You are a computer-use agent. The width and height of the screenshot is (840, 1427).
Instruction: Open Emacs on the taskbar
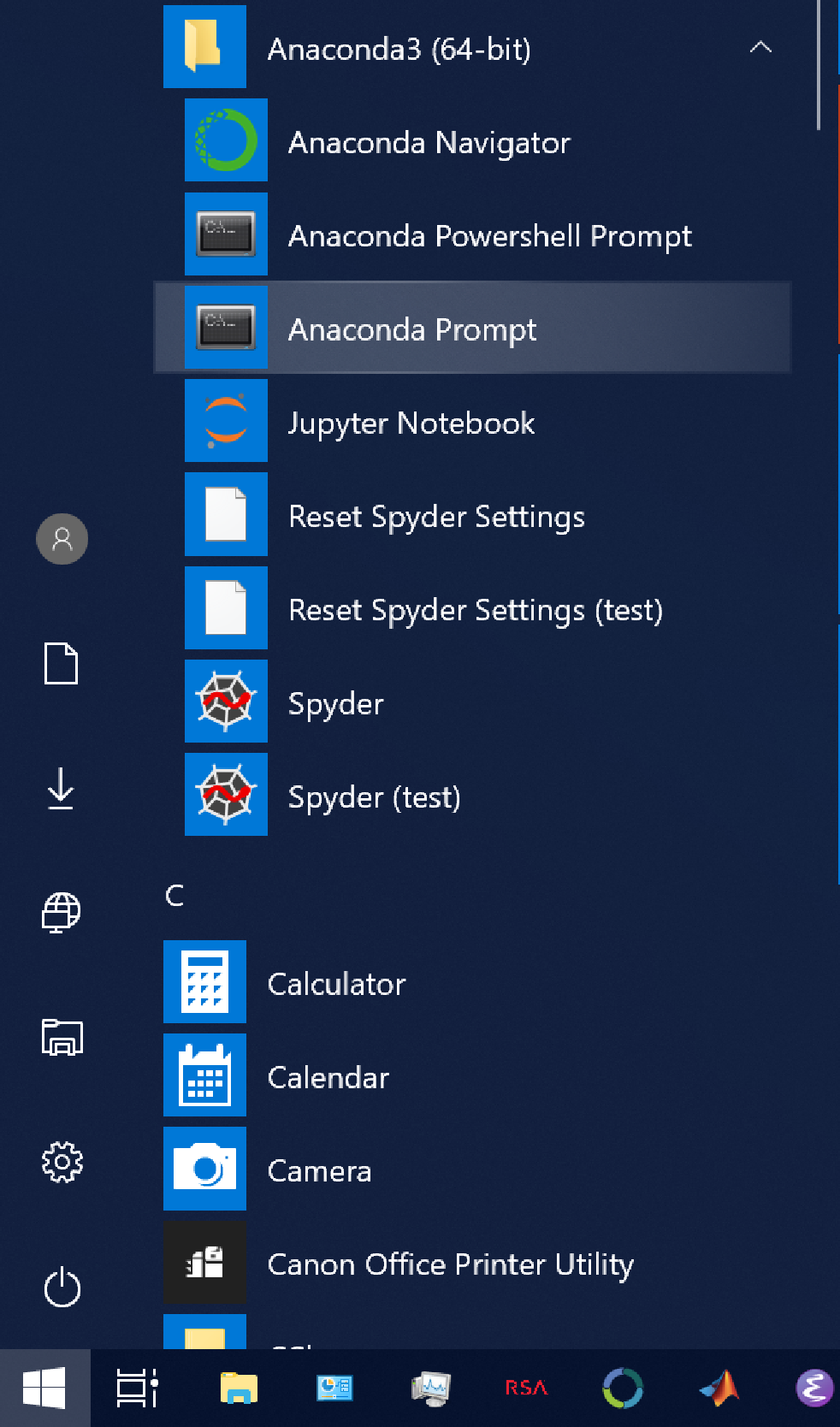[815, 1388]
